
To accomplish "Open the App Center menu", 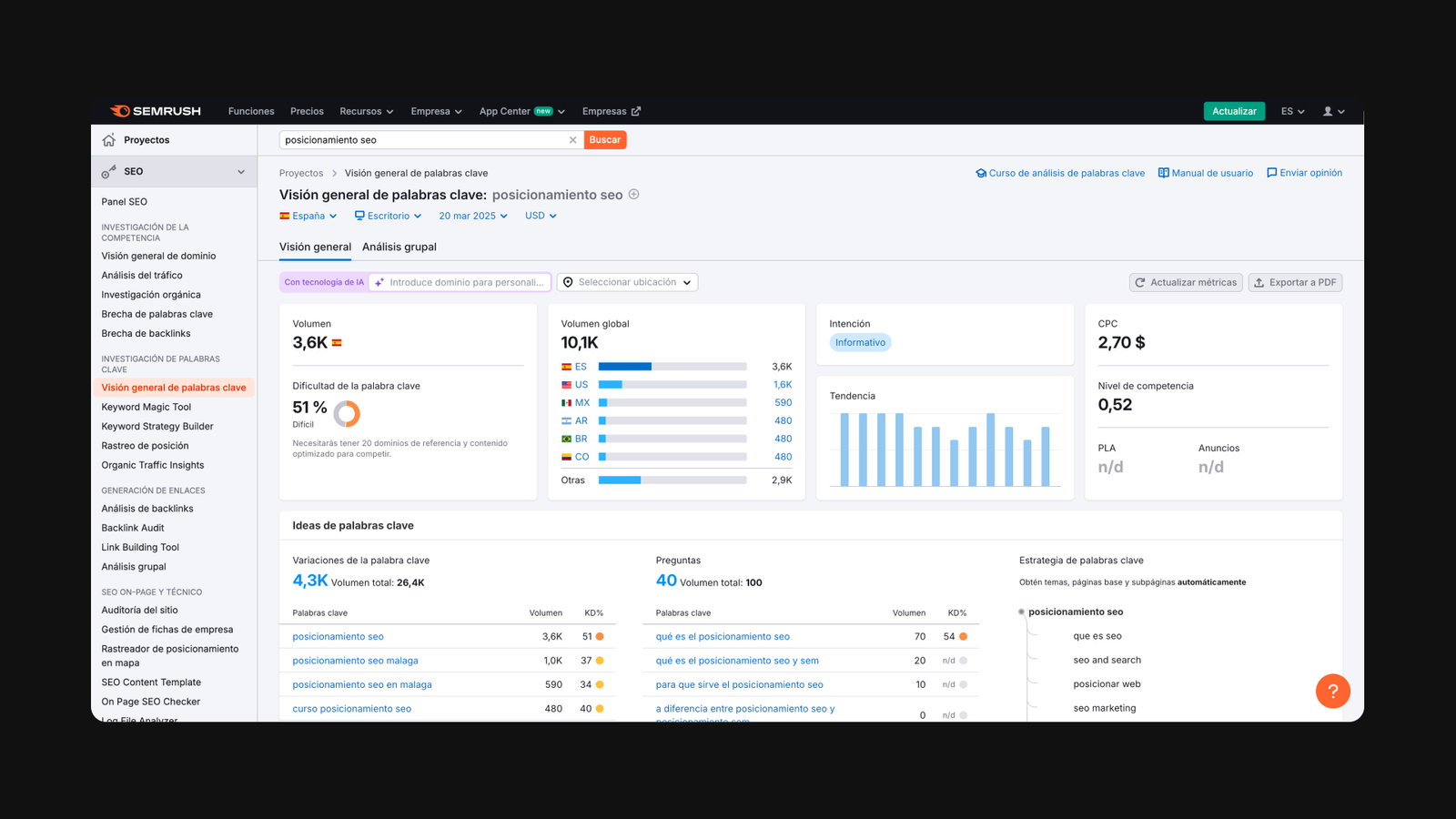I will click(522, 111).
